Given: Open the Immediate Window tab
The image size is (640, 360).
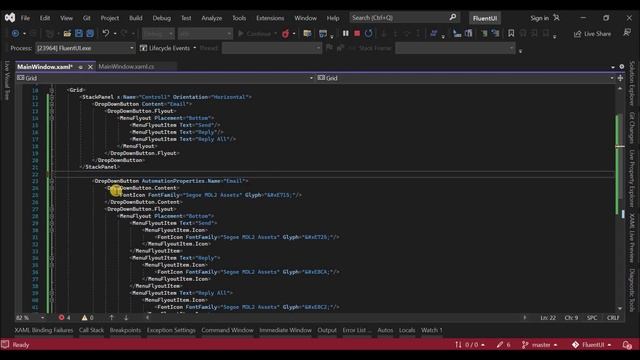Looking at the screenshot, I should click(285, 330).
